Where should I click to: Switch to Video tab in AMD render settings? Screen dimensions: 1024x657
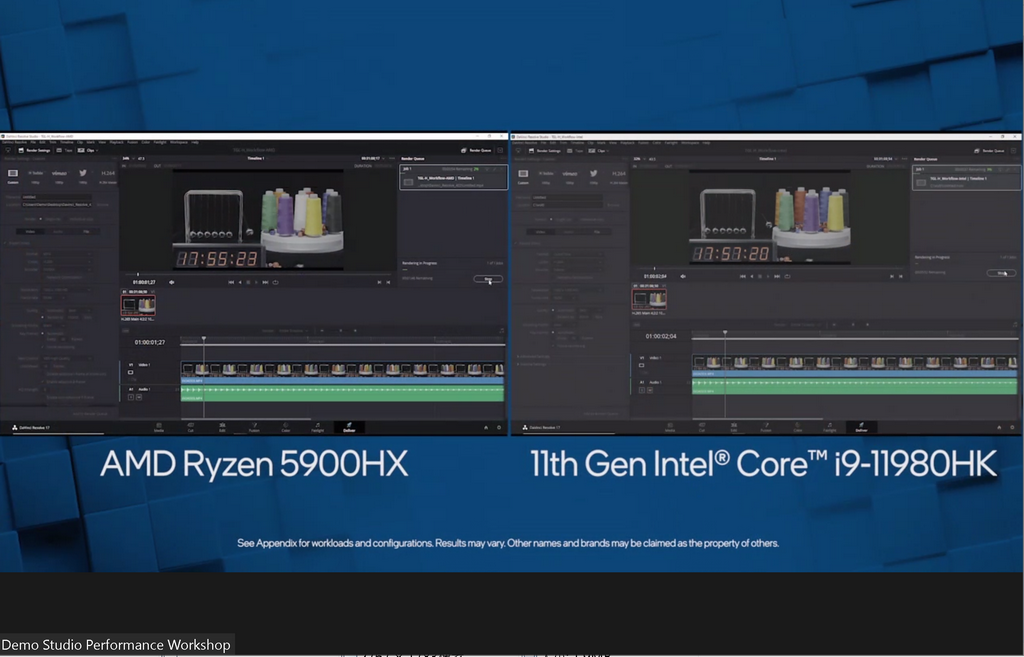click(x=30, y=232)
